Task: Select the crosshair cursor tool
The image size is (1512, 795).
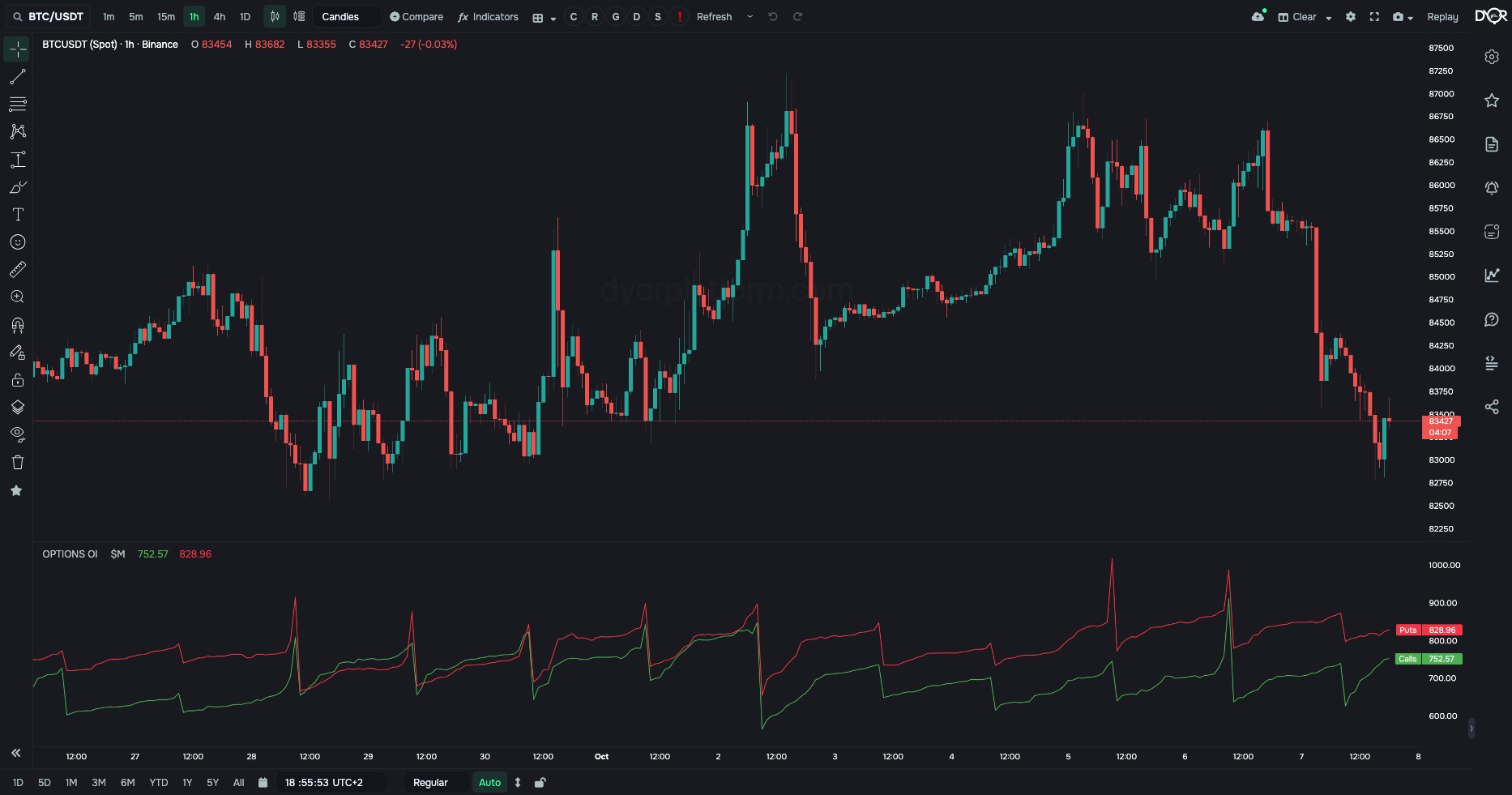Action: tap(17, 49)
